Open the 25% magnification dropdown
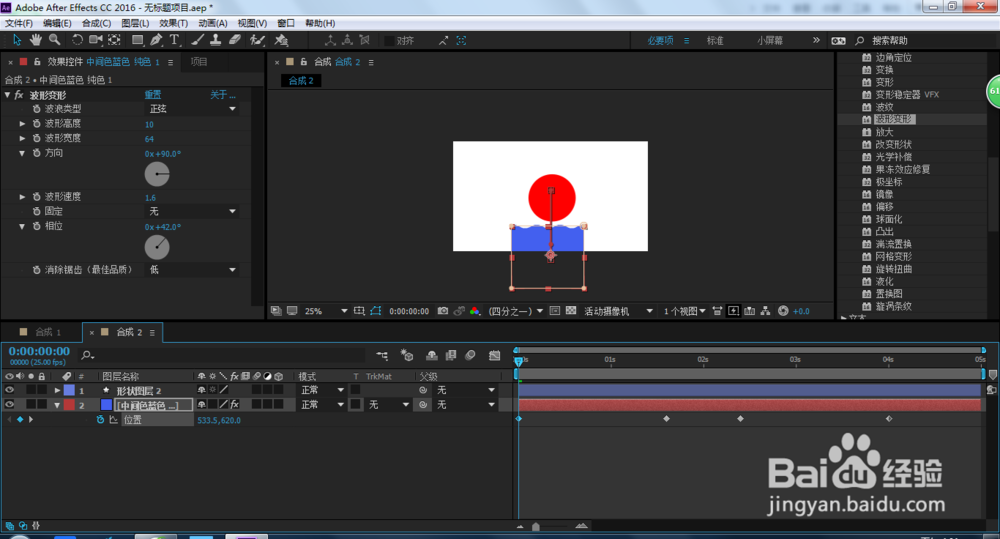The image size is (1000, 539). click(326, 311)
